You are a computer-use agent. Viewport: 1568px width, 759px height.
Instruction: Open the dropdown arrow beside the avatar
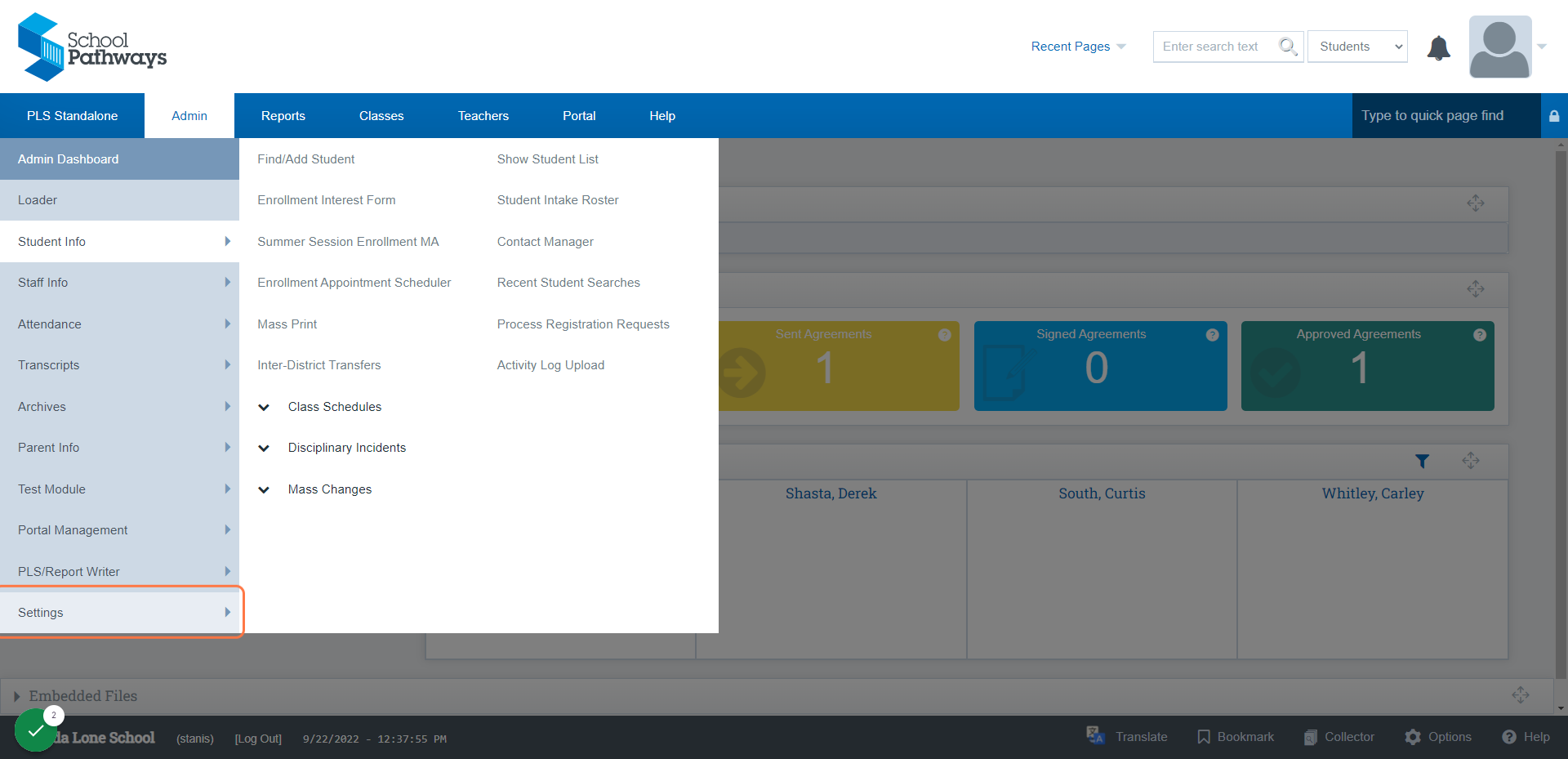1541,47
